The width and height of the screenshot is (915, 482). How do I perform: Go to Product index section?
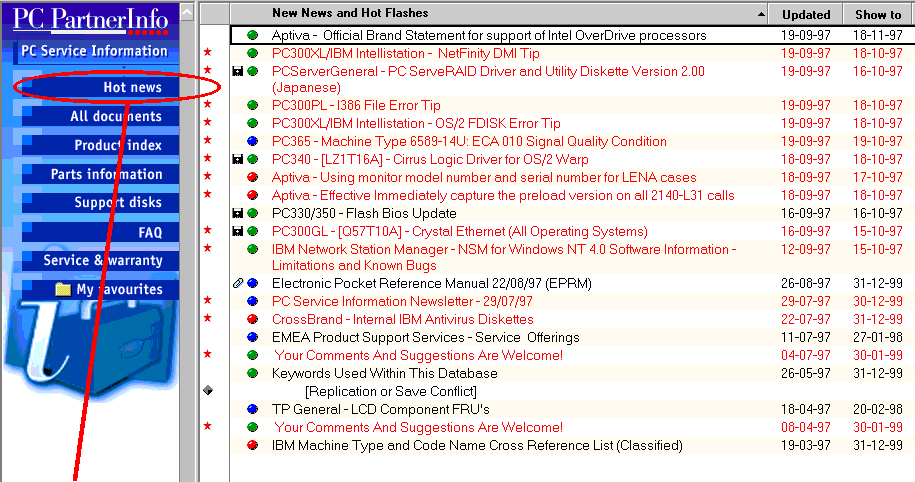pyautogui.click(x=118, y=145)
